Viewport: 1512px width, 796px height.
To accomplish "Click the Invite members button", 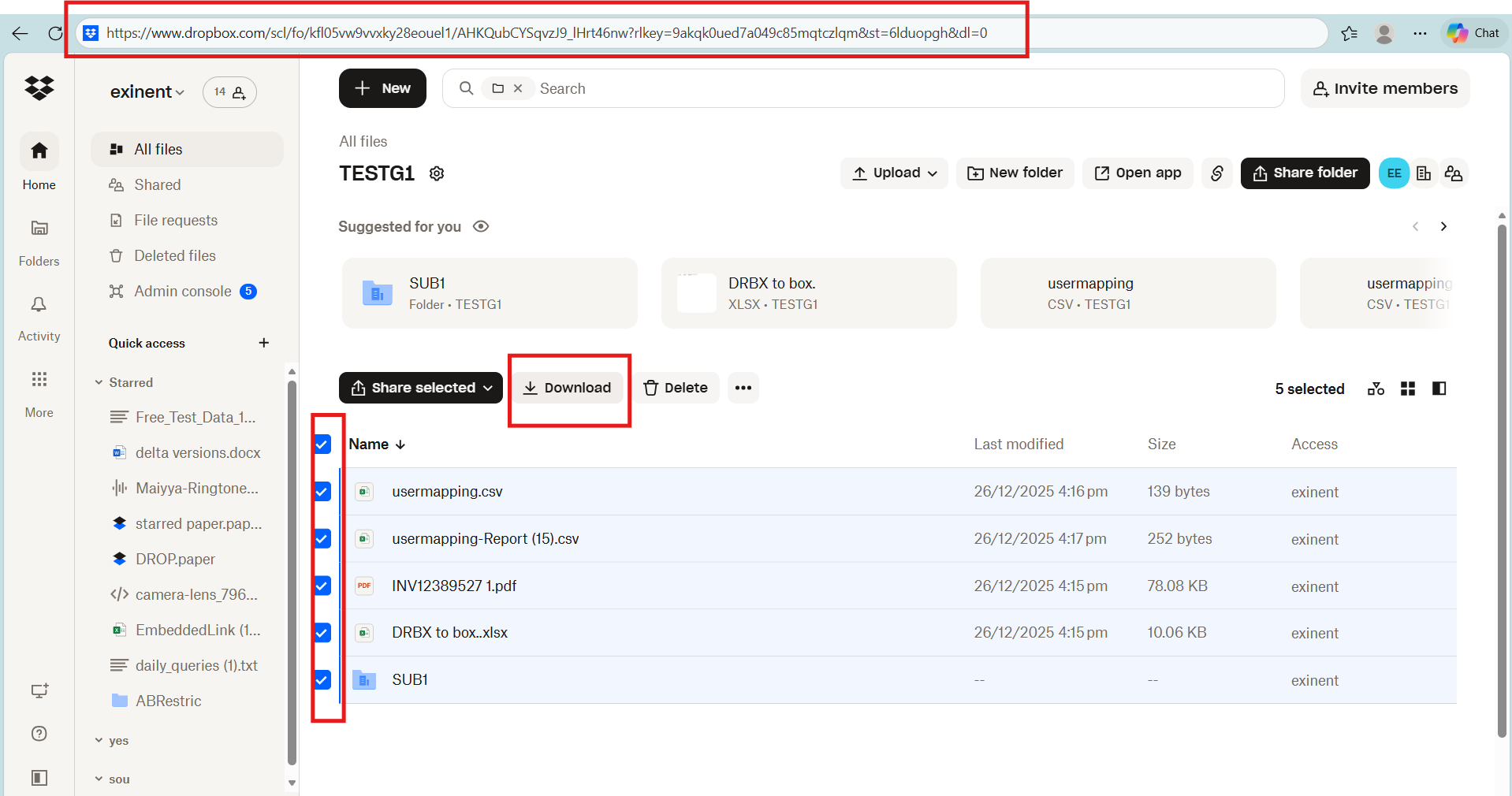I will pyautogui.click(x=1385, y=87).
